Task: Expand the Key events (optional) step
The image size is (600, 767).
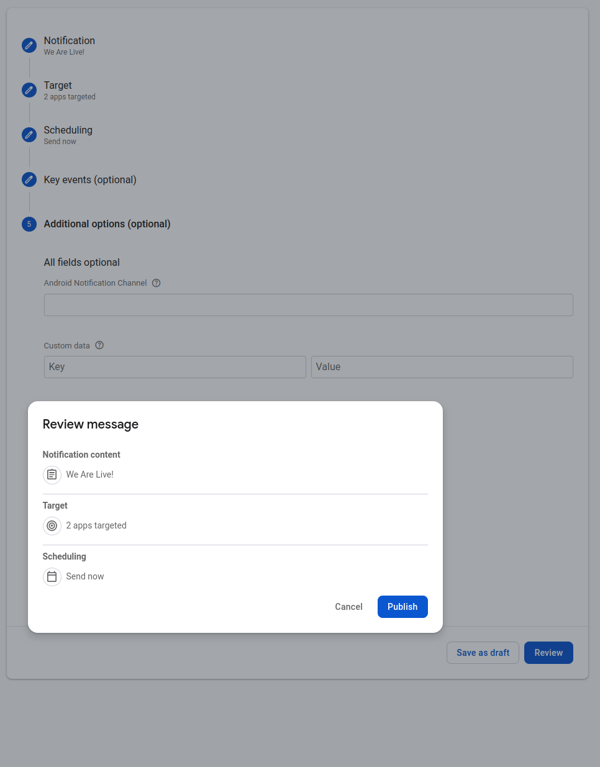Action: click(90, 180)
